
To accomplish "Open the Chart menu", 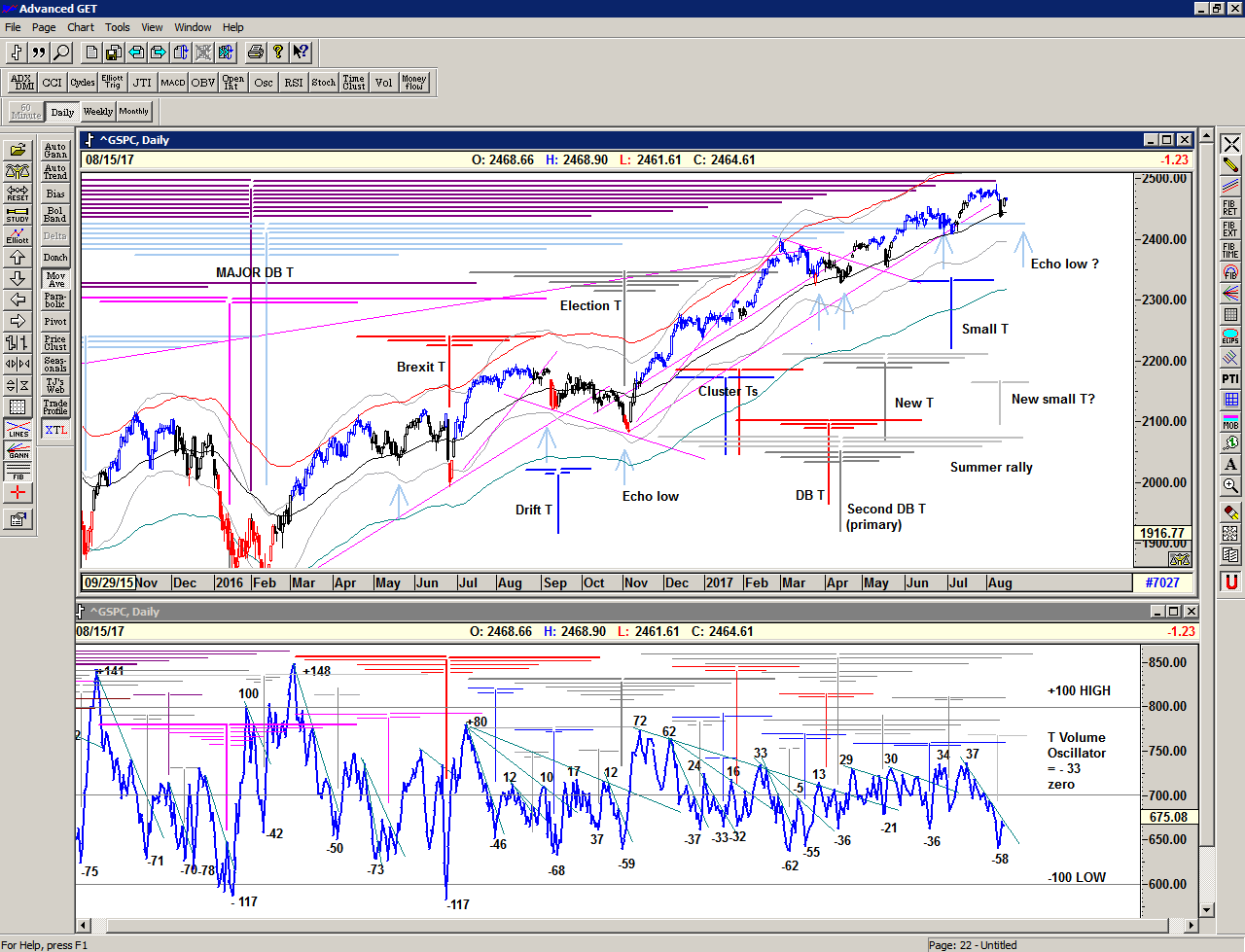I will (81, 27).
